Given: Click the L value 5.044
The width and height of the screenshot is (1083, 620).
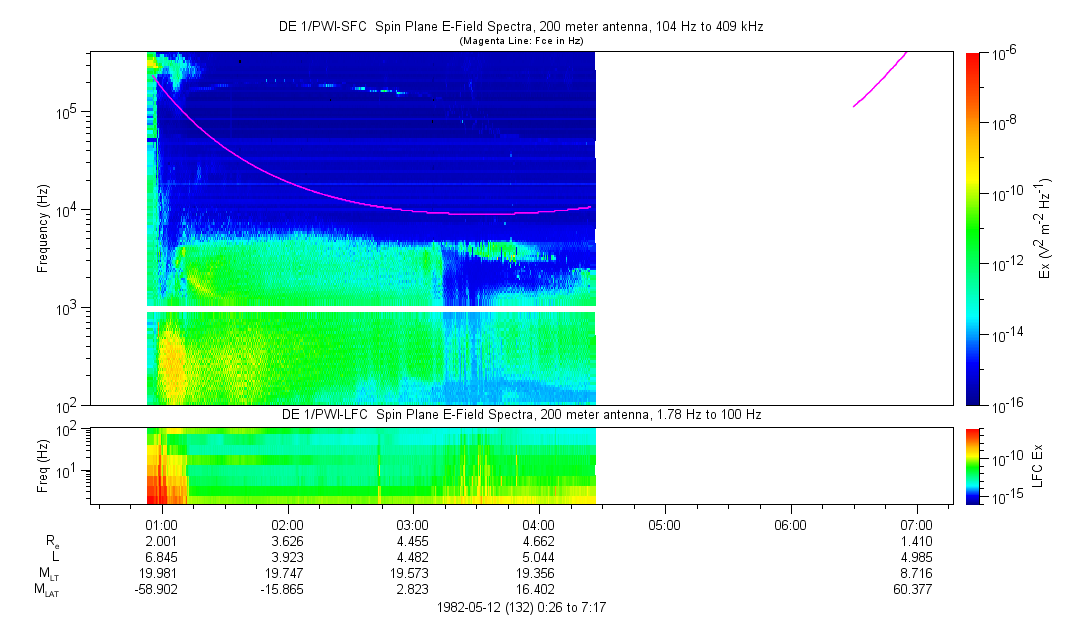Looking at the screenshot, I should click(x=539, y=557).
